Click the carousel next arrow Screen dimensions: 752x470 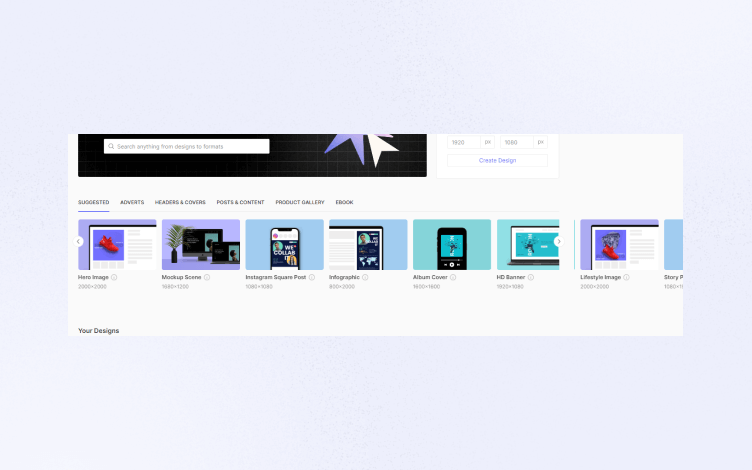click(559, 241)
